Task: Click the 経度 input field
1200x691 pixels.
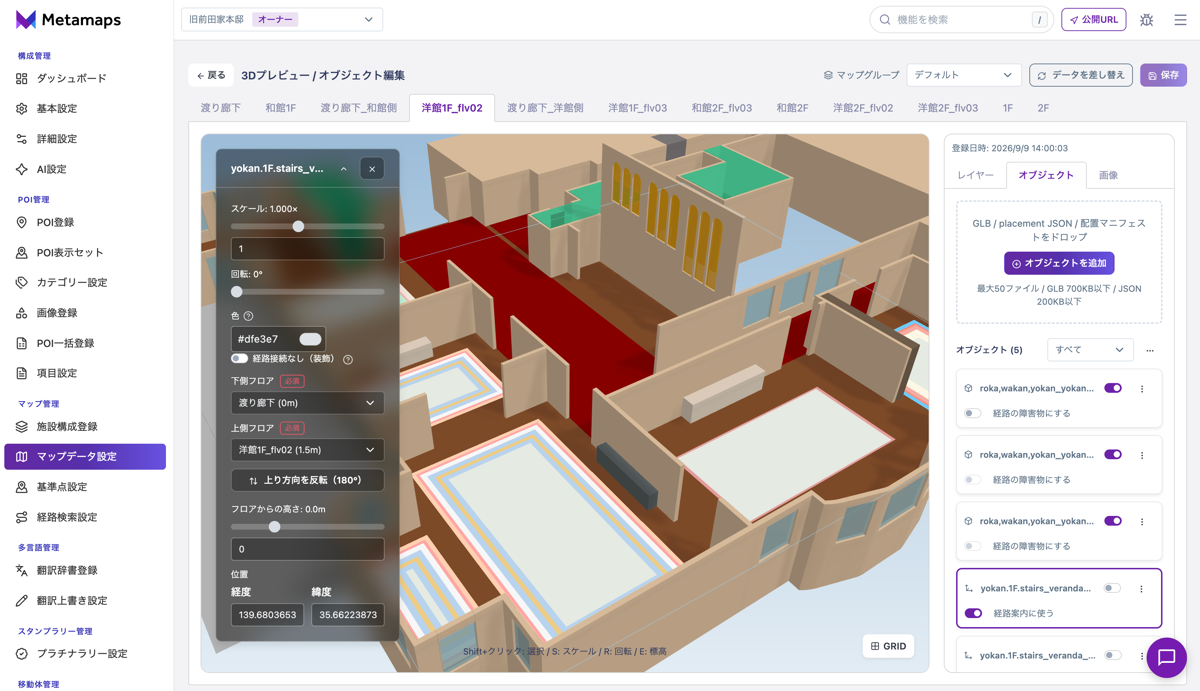Action: click(x=267, y=615)
